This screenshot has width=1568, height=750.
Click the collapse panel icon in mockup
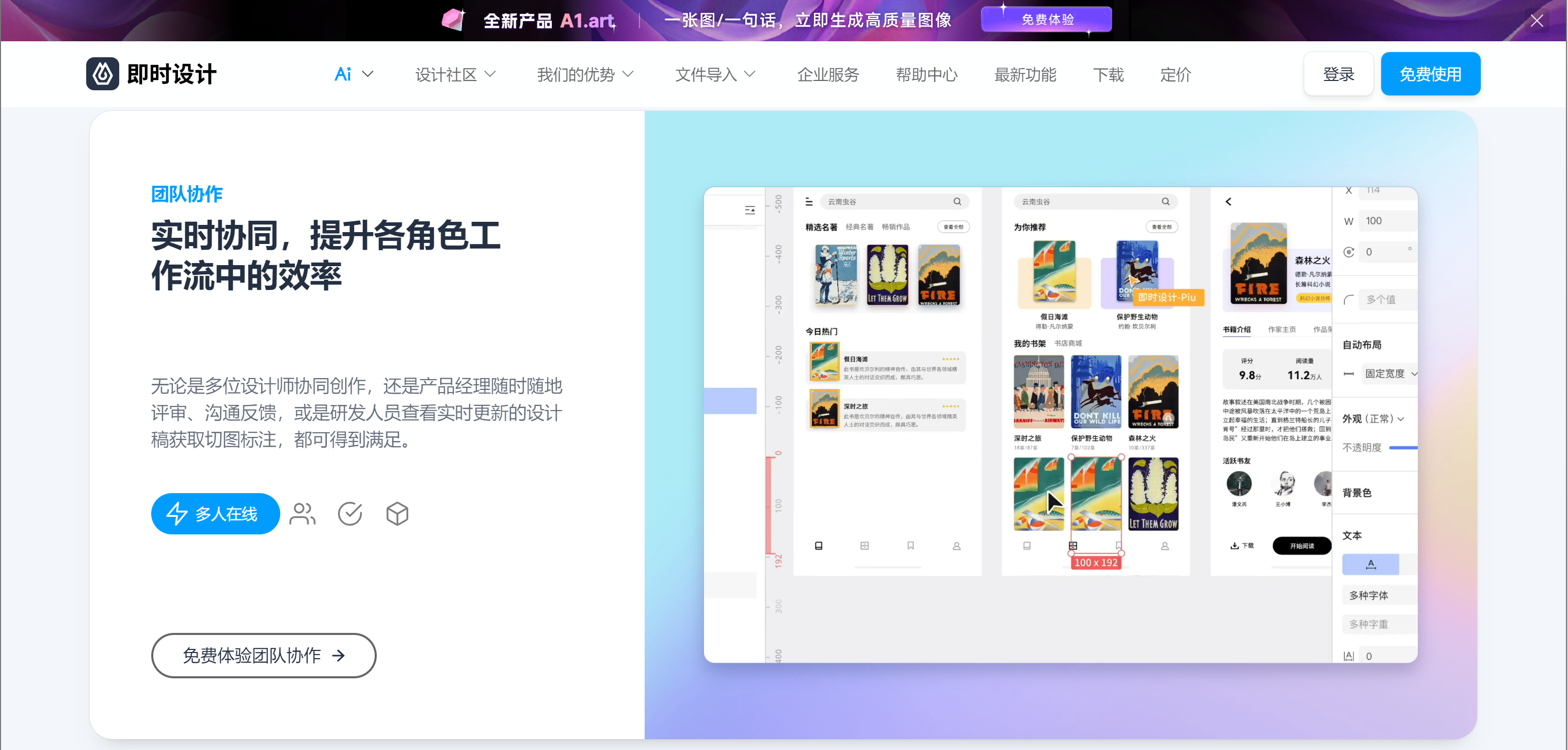click(x=750, y=210)
